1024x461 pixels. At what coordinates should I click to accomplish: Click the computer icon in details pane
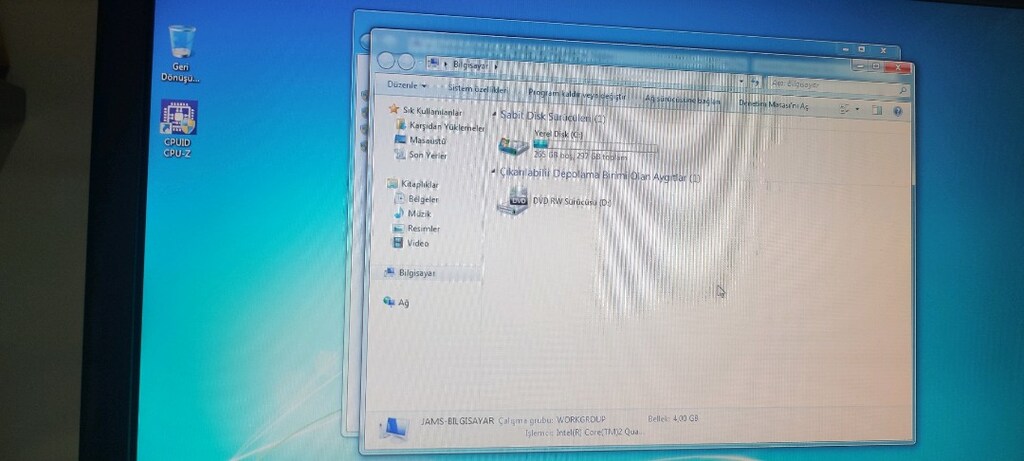coord(394,427)
